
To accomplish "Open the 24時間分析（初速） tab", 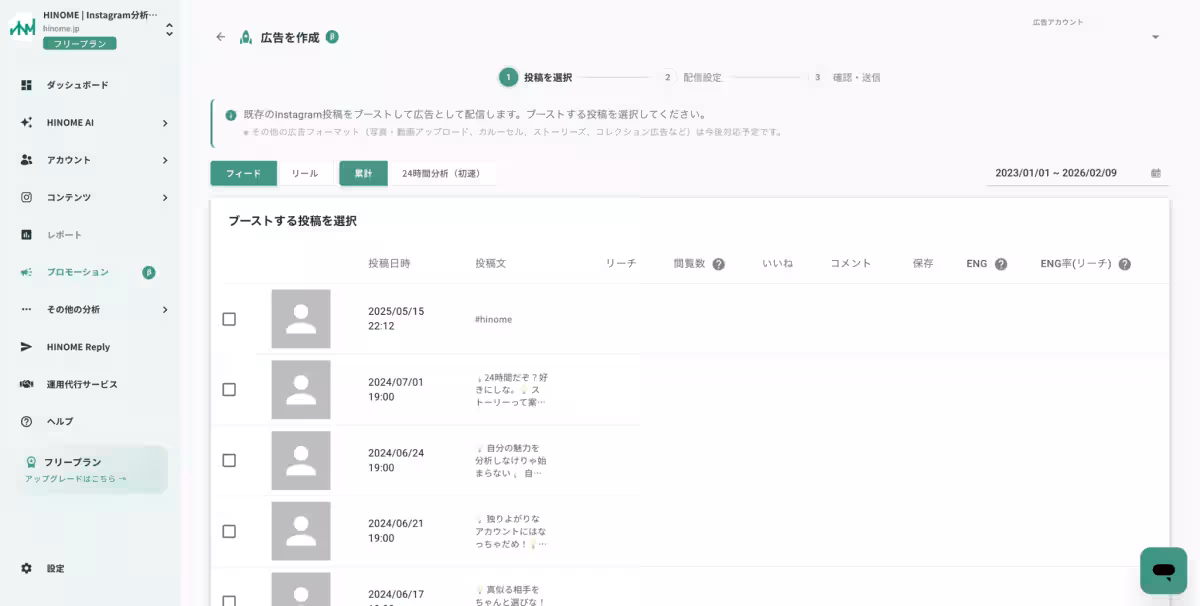I will pyautogui.click(x=440, y=172).
